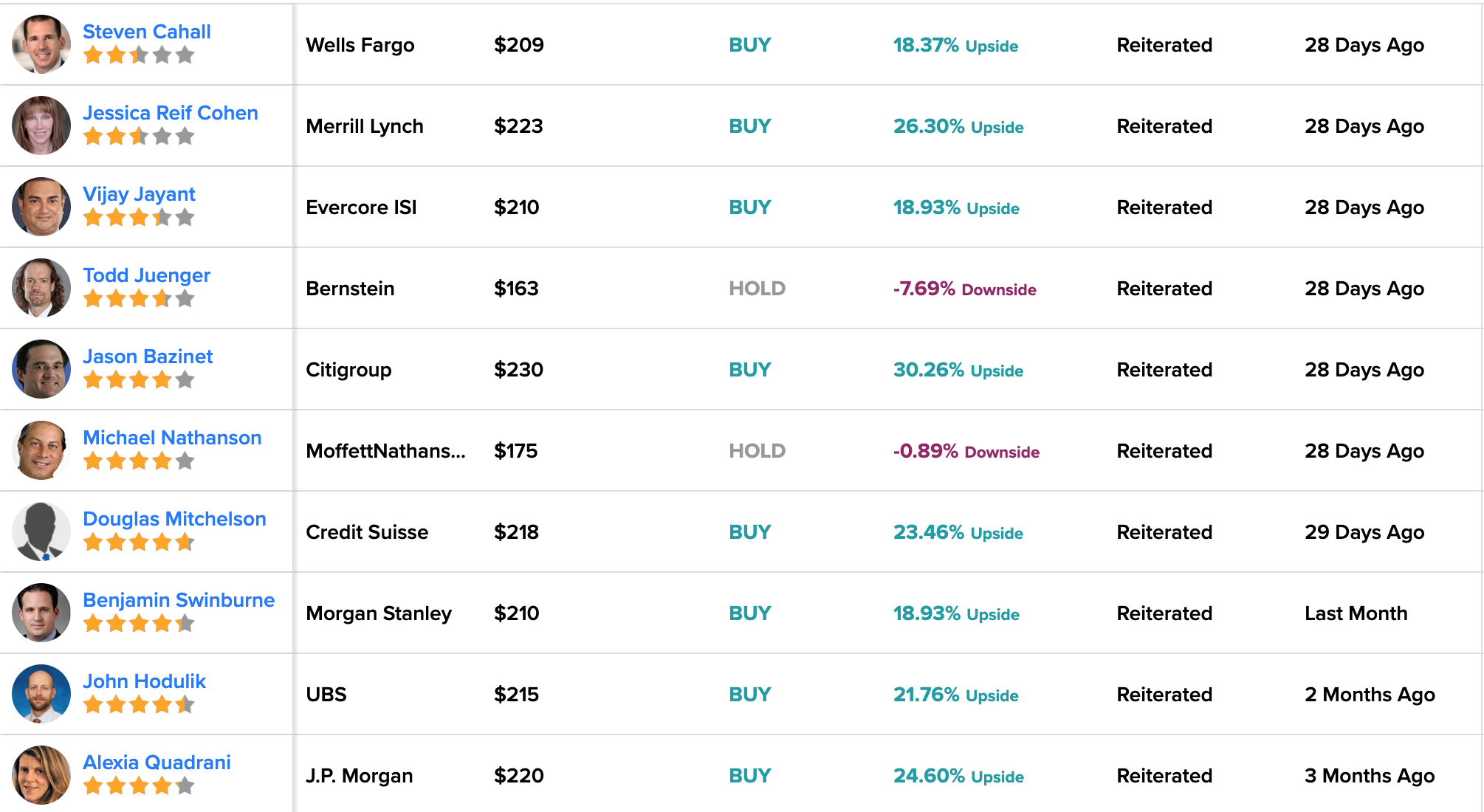Click the BUY rating in the UBS row
This screenshot has width=1484, height=812.
[749, 695]
